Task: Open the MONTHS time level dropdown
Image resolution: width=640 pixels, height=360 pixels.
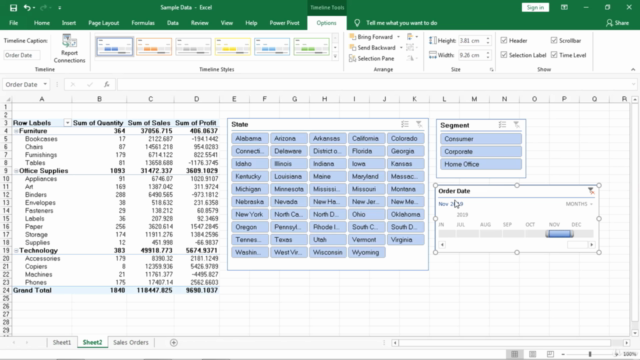Action: tap(579, 204)
